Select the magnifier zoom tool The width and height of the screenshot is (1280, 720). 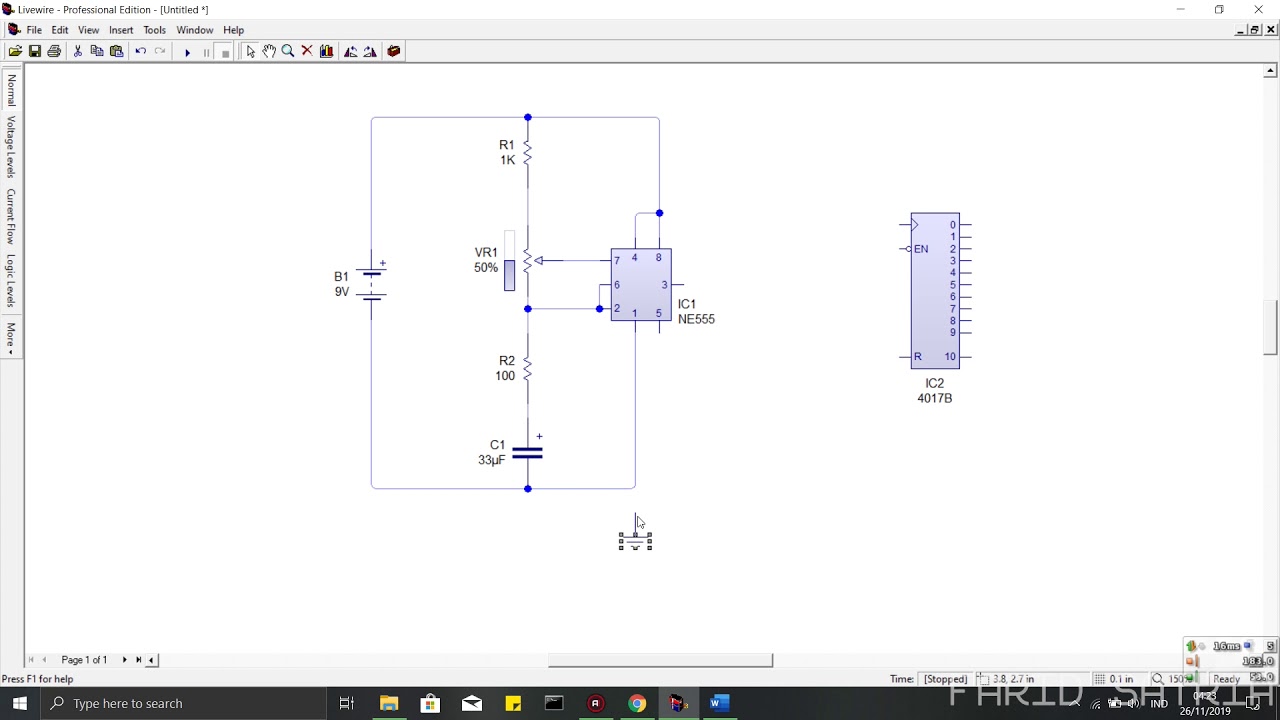[288, 51]
